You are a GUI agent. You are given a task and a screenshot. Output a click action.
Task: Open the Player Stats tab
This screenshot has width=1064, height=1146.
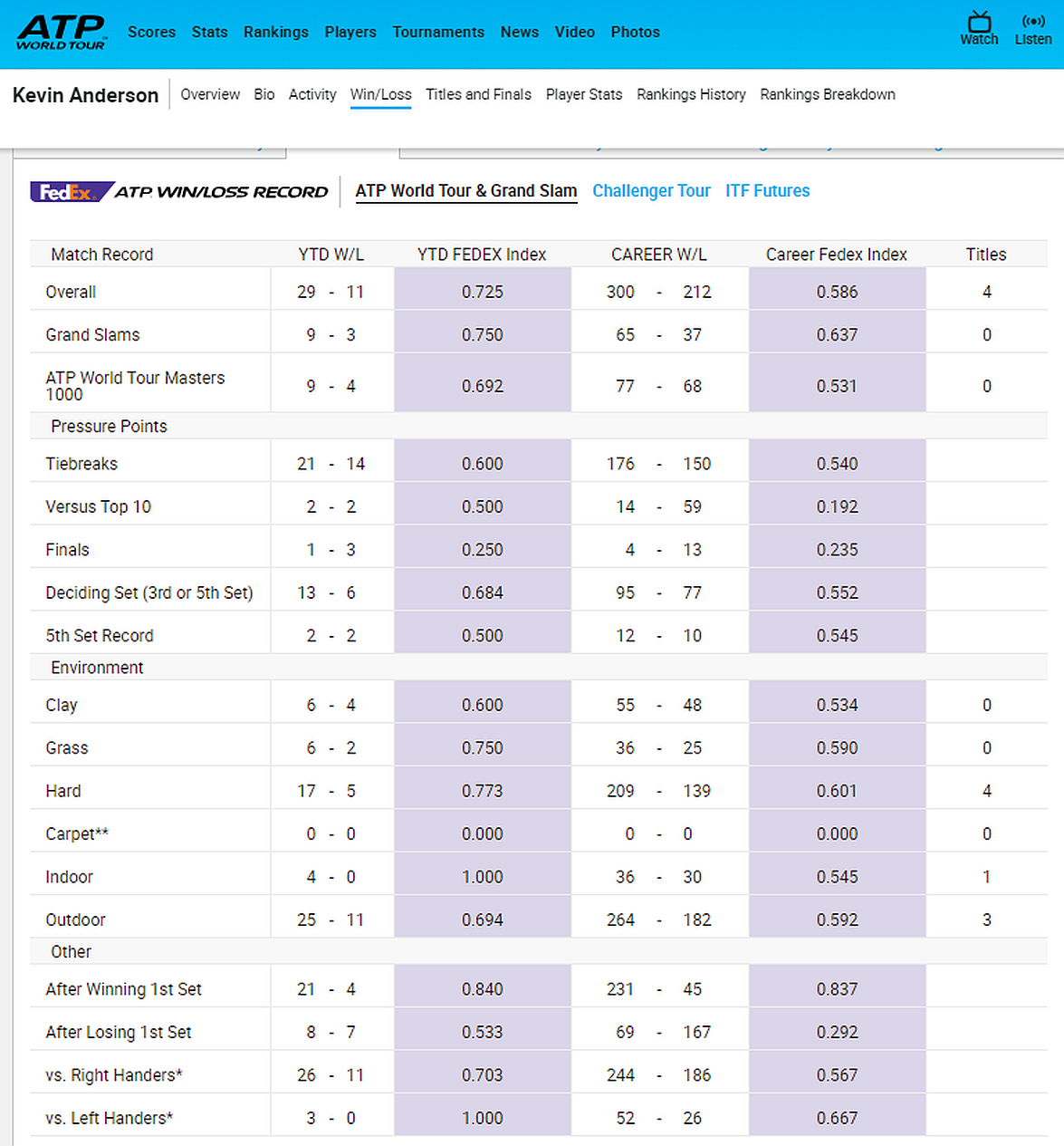pyautogui.click(x=584, y=94)
